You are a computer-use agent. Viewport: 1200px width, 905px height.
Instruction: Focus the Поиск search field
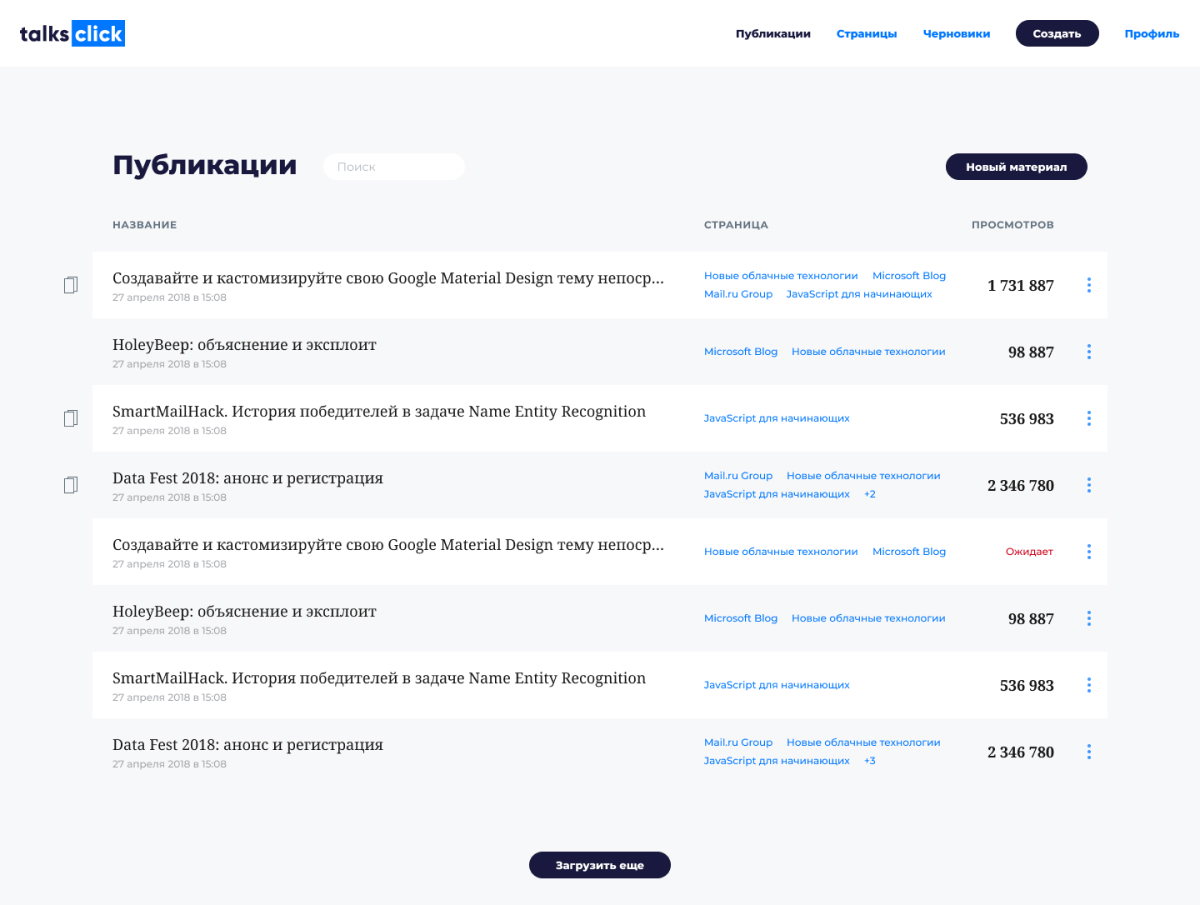tap(394, 167)
